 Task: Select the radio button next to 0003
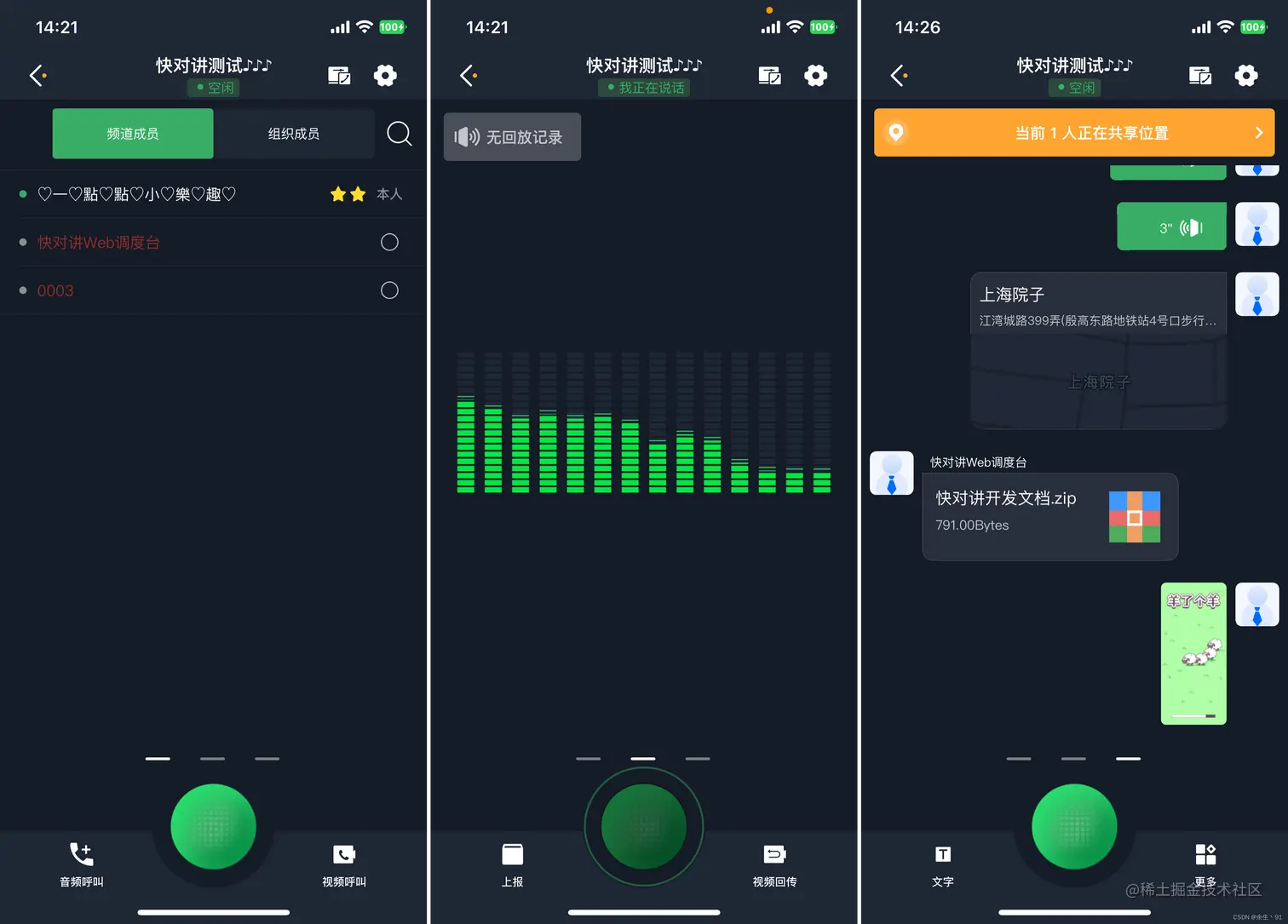(389, 290)
